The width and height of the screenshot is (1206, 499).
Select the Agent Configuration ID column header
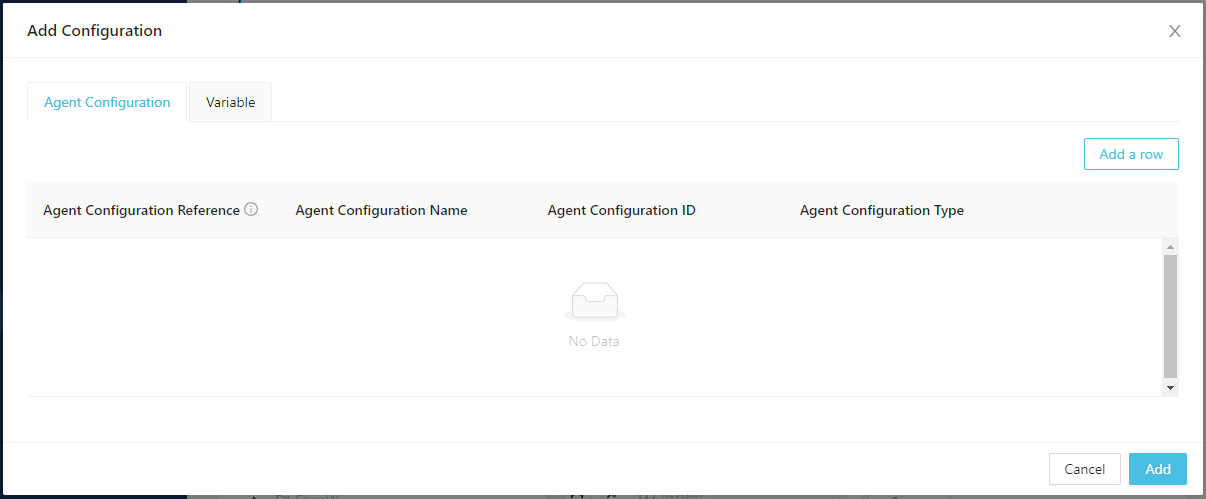(x=621, y=210)
